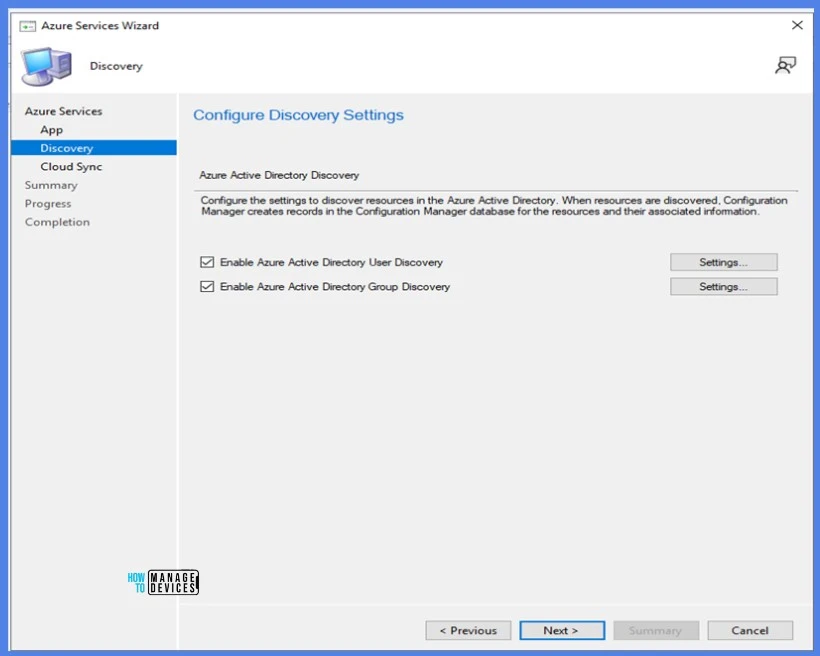This screenshot has height=656, width=820.
Task: Select the Completion step in sidebar
Action: (x=57, y=222)
